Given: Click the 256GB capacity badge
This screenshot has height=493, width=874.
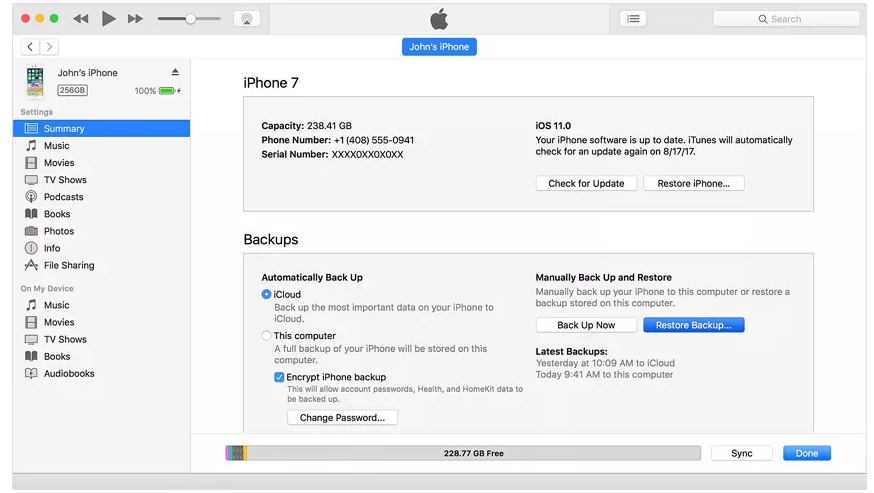Looking at the screenshot, I should click(x=72, y=90).
